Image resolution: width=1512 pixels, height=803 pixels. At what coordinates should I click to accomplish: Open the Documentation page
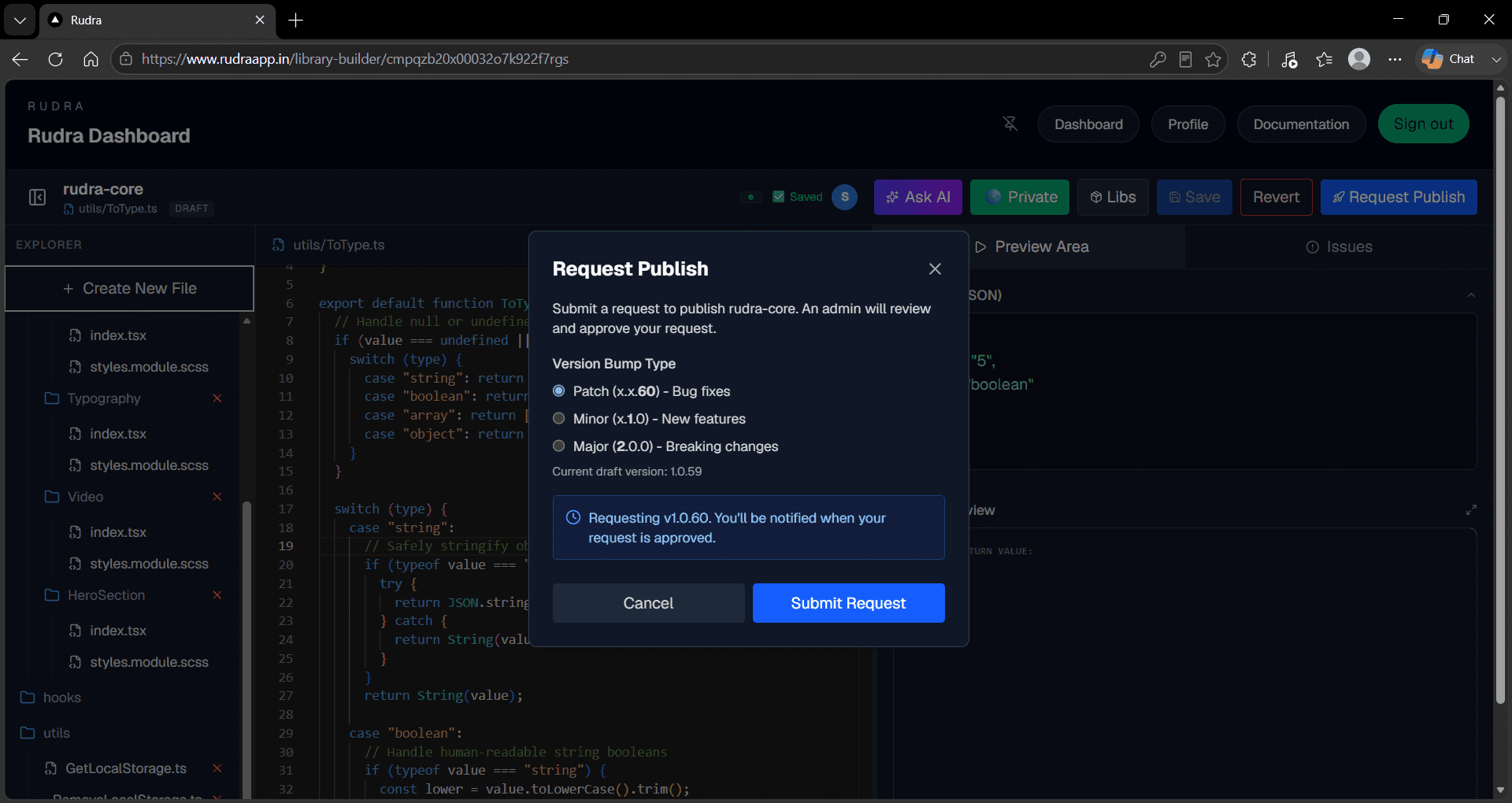(x=1301, y=124)
